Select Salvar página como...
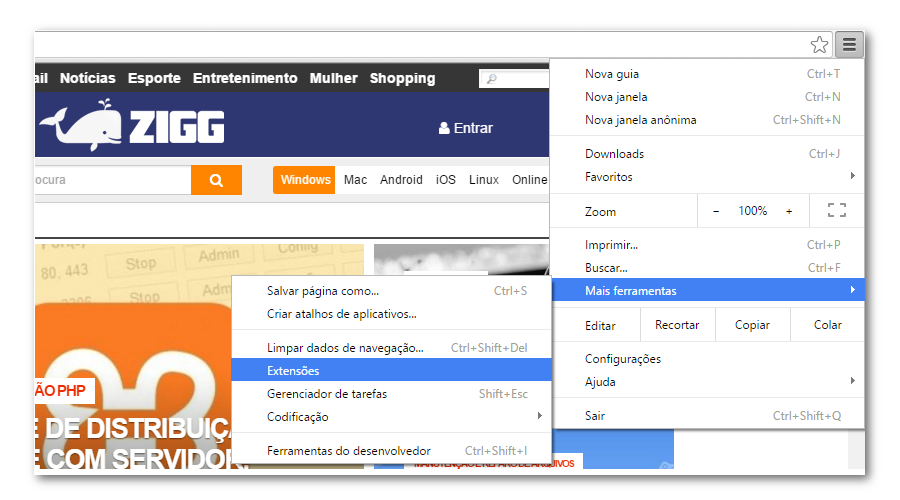Image resolution: width=900 pixels, height=500 pixels. [x=391, y=291]
